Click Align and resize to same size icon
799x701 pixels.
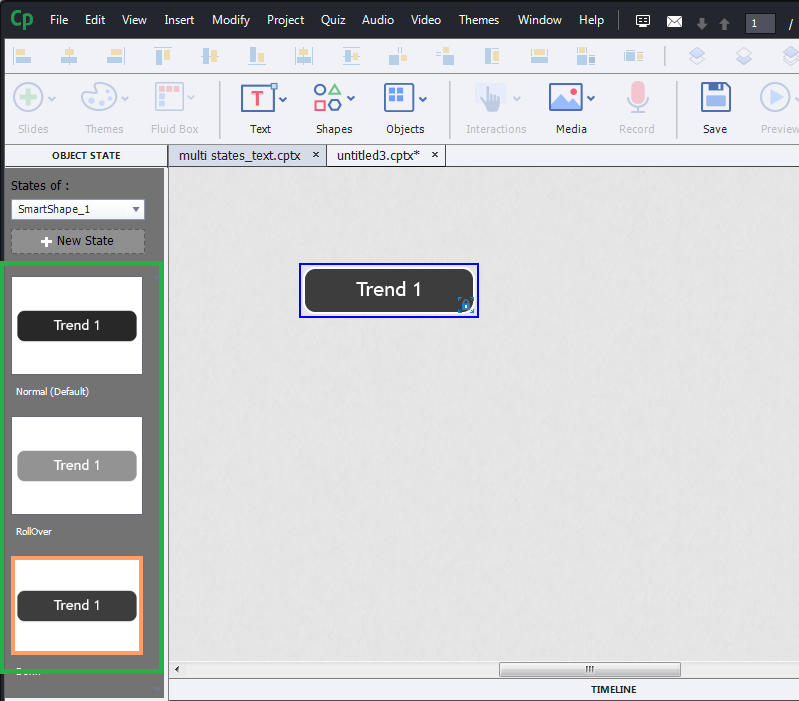click(633, 56)
